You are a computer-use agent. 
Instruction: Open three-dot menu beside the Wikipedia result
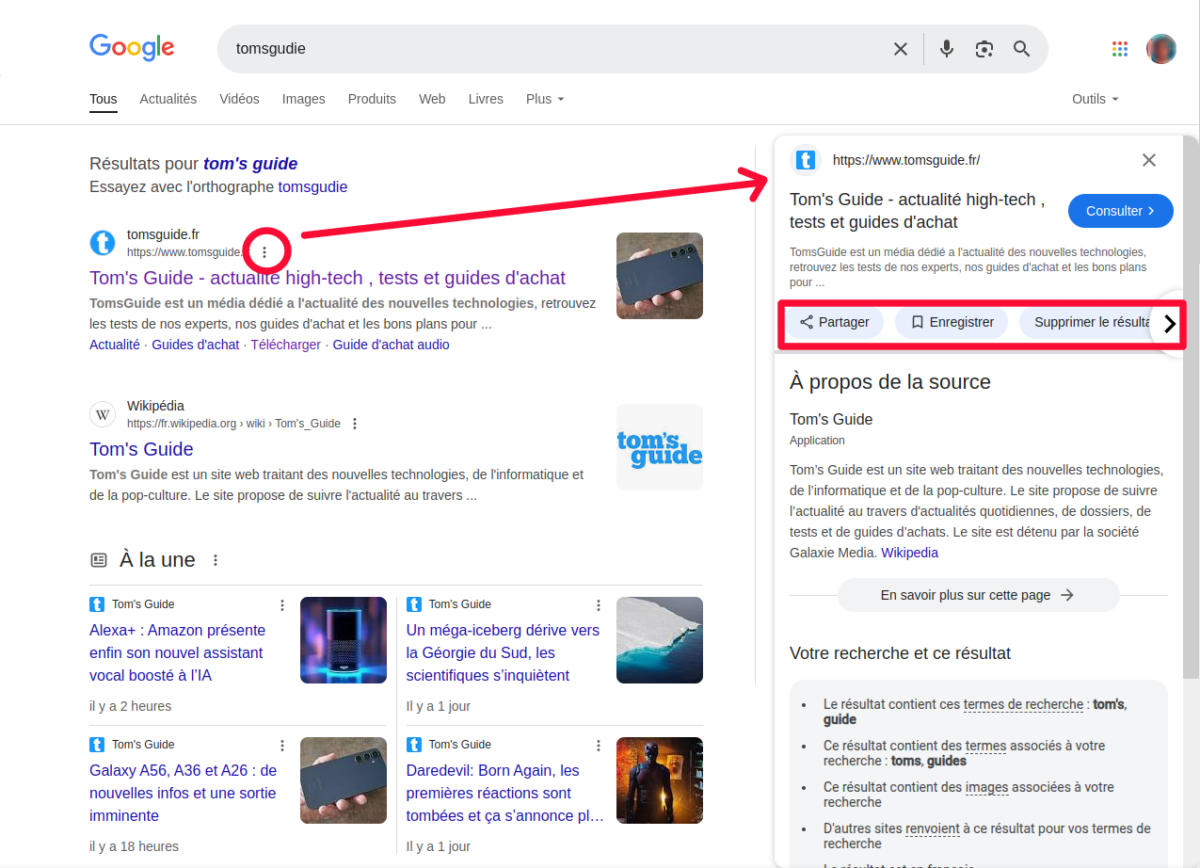(355, 424)
